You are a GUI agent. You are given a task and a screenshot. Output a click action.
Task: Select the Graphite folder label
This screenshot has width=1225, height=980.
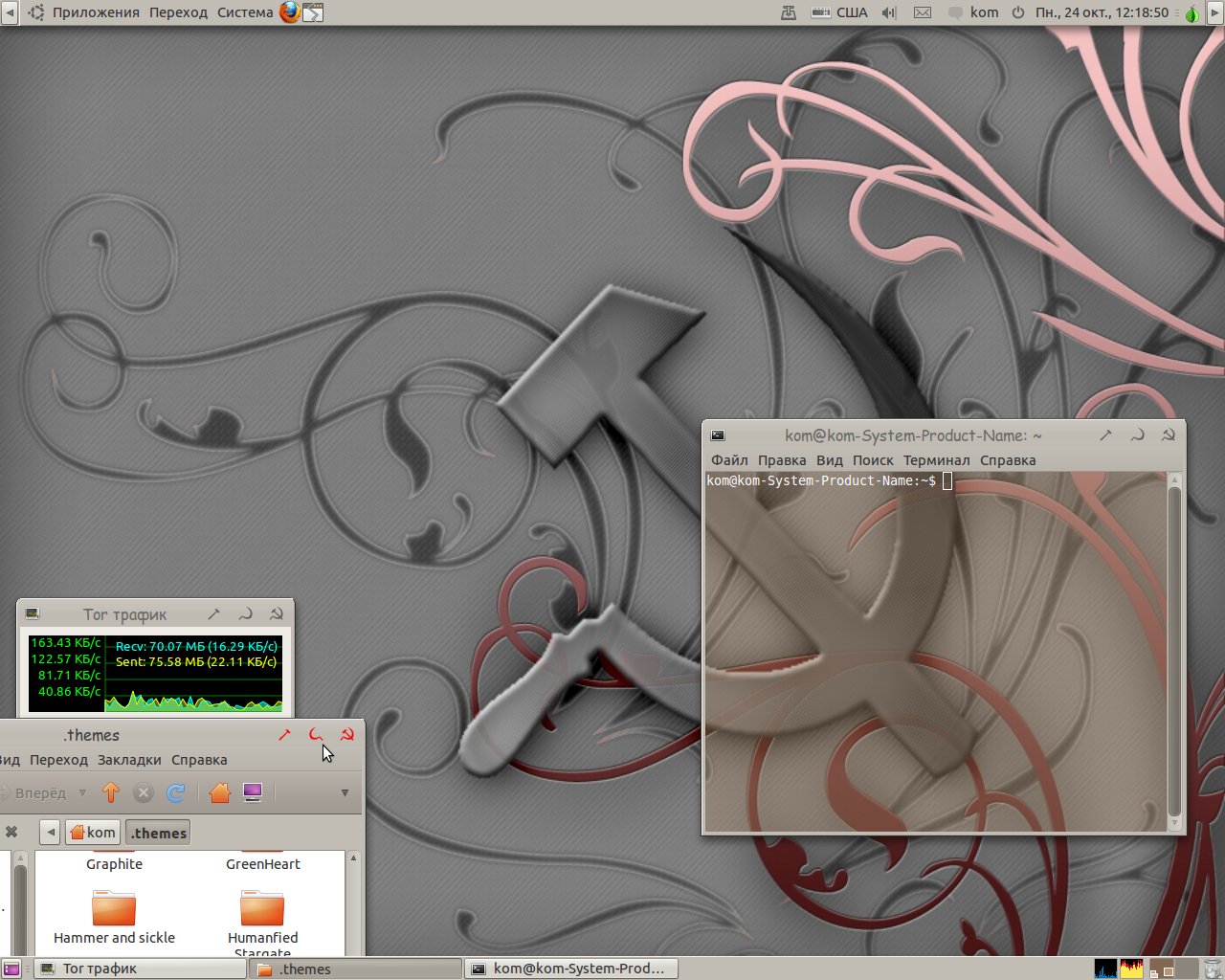(x=114, y=864)
